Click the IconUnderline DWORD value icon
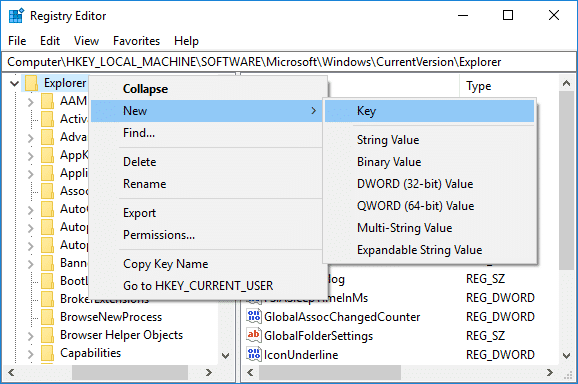 tap(254, 355)
